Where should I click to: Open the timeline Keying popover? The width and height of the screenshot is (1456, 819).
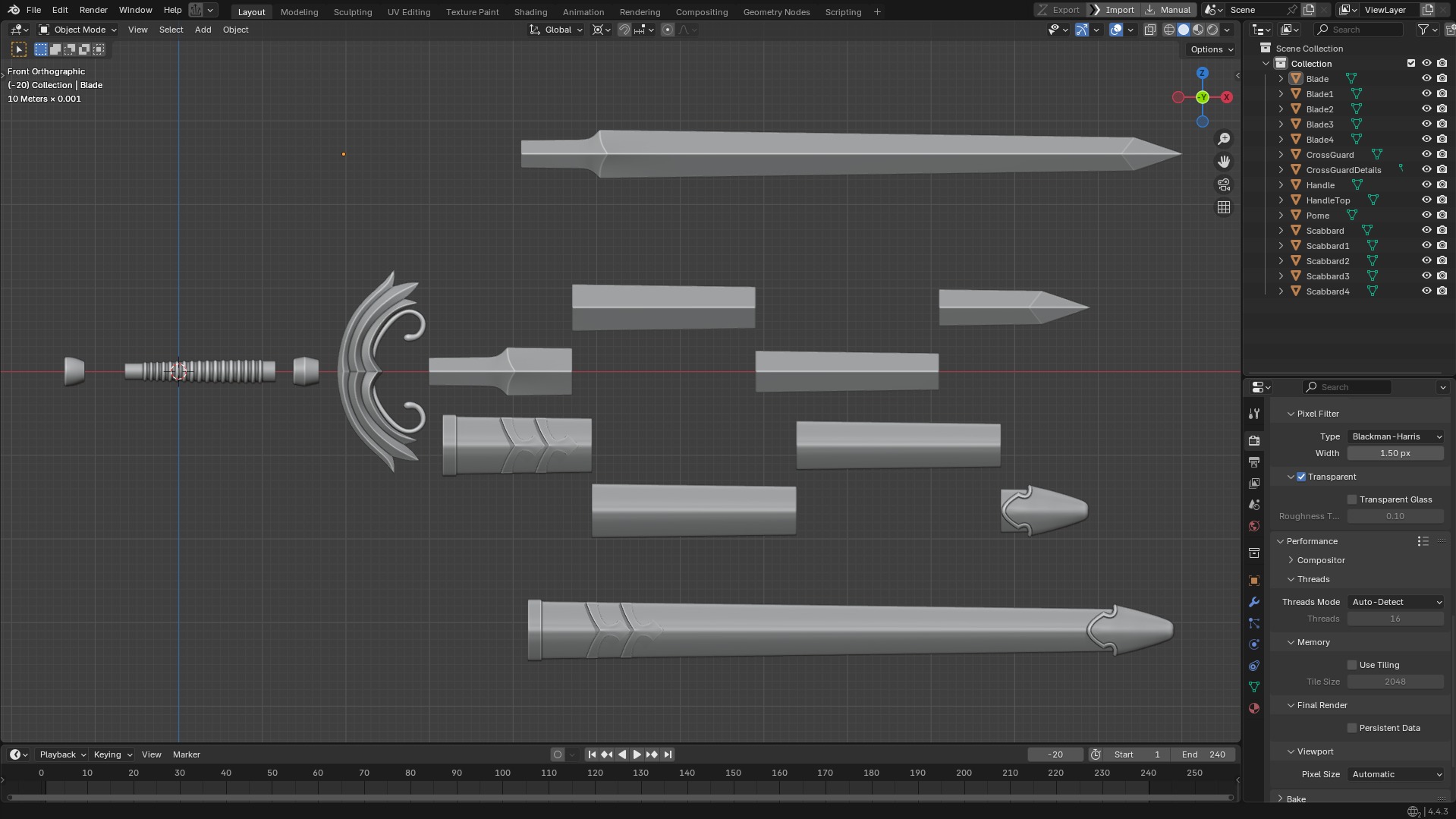[x=112, y=754]
